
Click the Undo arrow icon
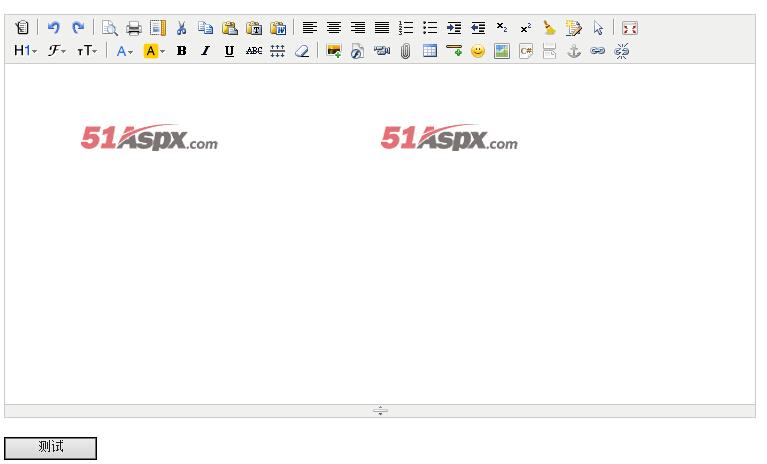pos(54,28)
